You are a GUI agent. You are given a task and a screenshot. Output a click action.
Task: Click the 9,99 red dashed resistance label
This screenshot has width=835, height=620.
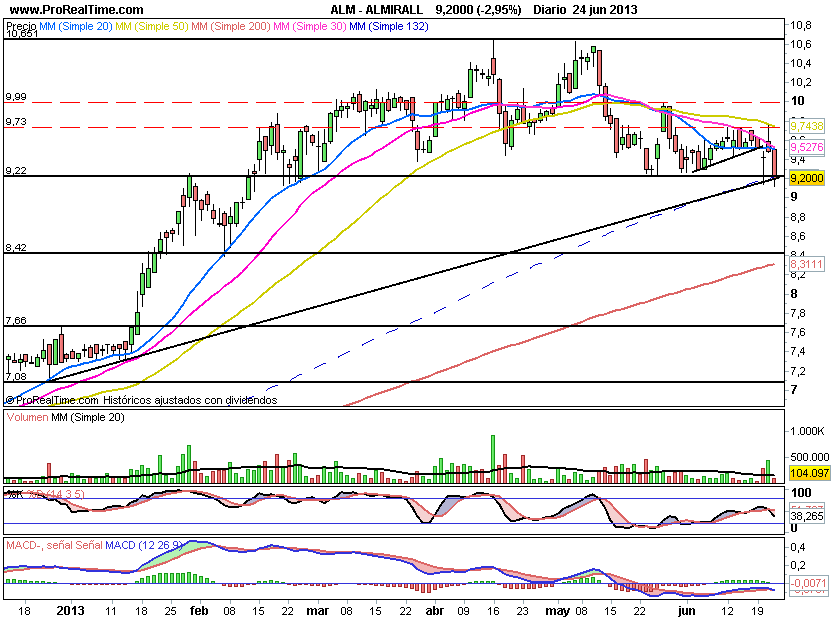tap(15, 96)
